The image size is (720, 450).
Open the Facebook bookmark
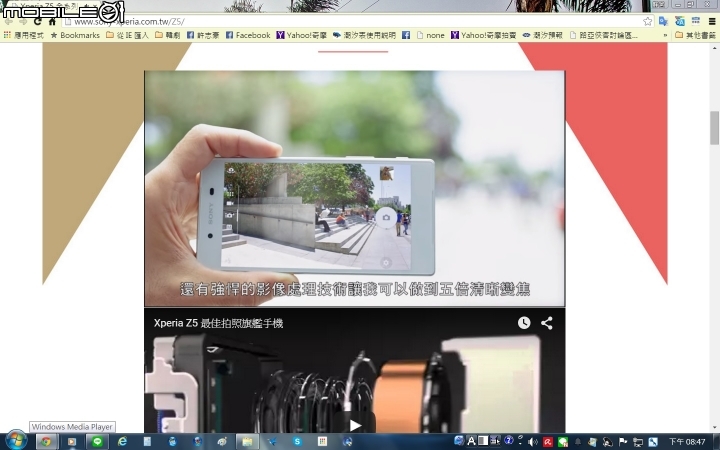(248, 35)
